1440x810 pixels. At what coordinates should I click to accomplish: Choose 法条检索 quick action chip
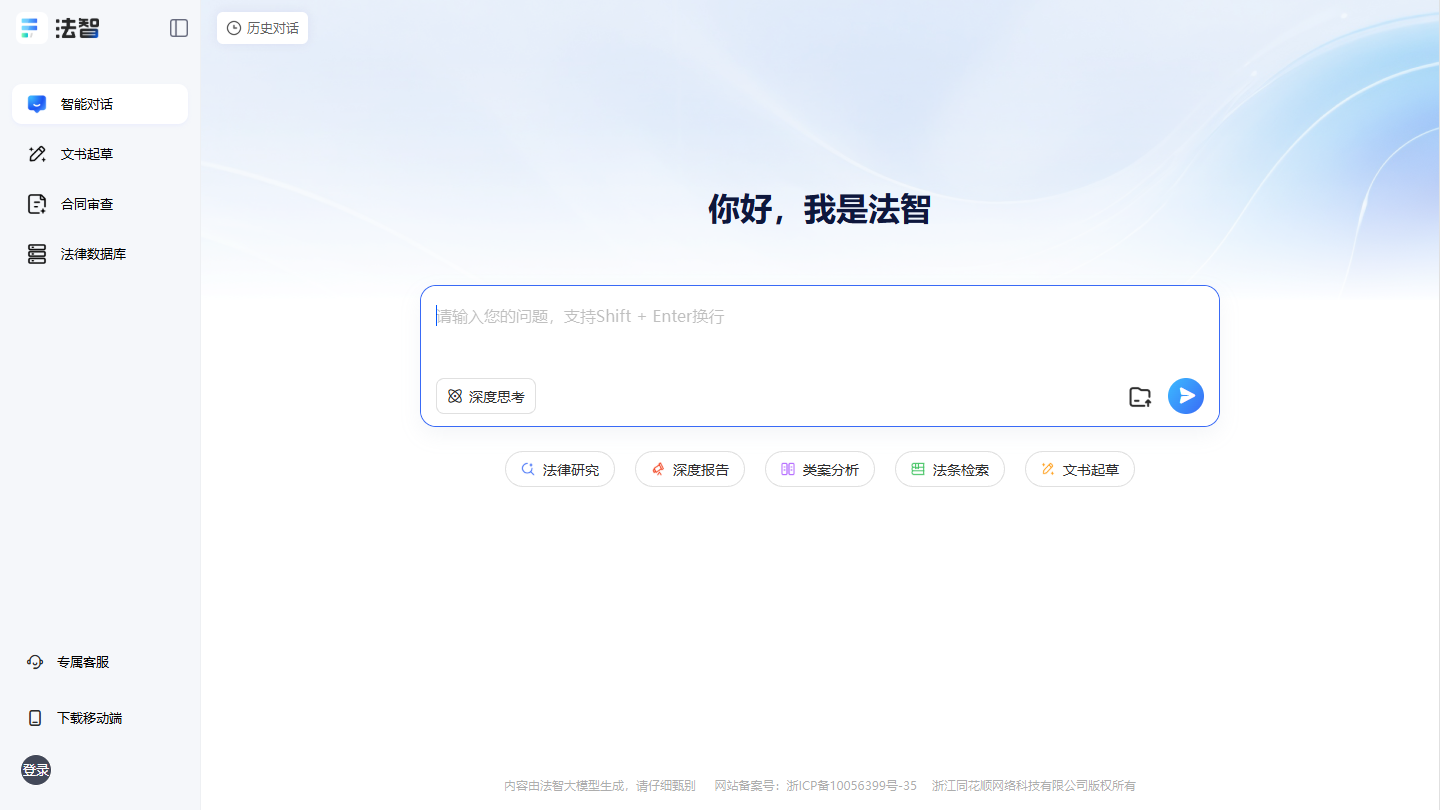950,469
